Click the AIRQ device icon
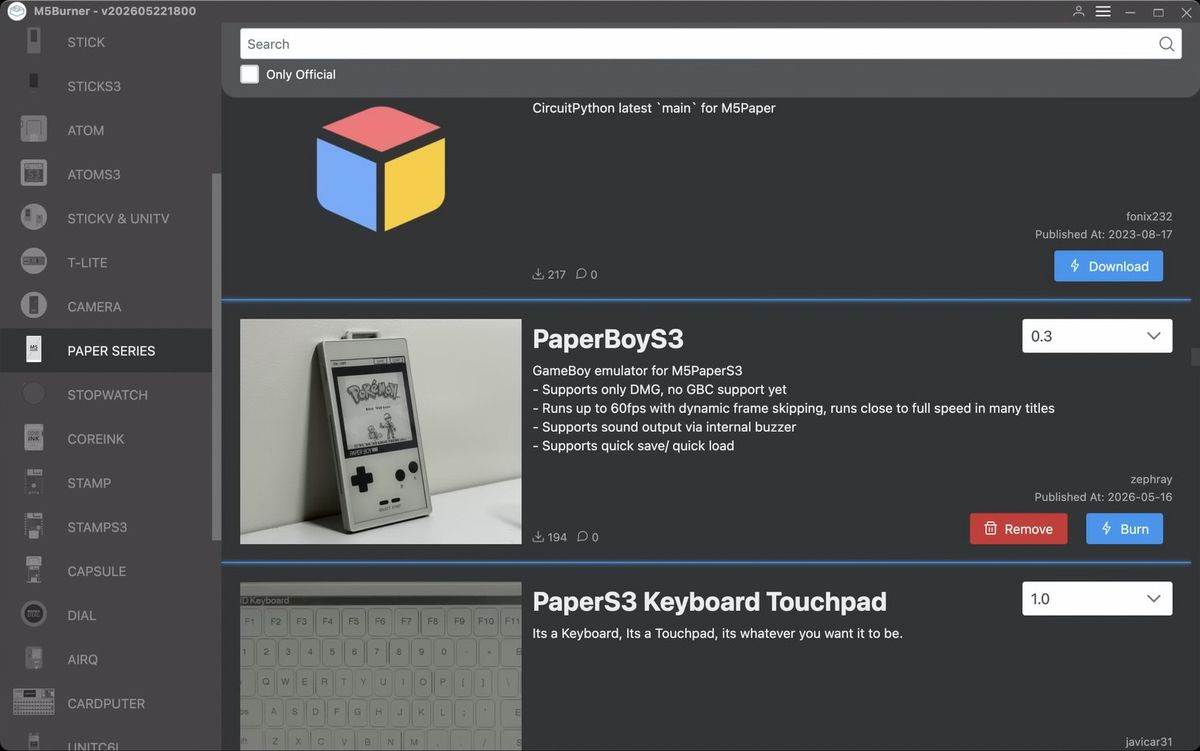 coord(34,659)
